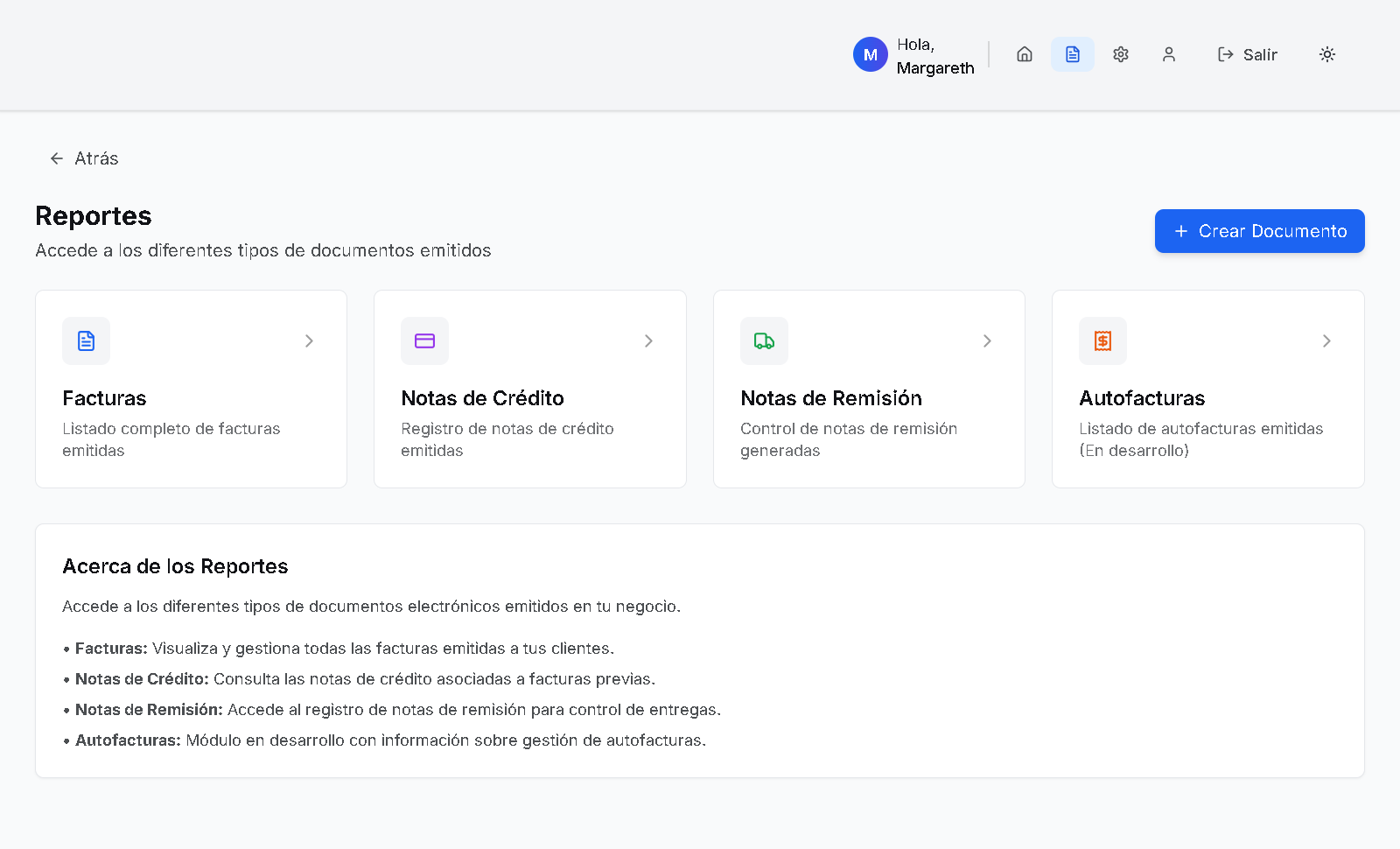The width and height of the screenshot is (1400, 849).
Task: Go to the home icon in header
Action: [1025, 54]
